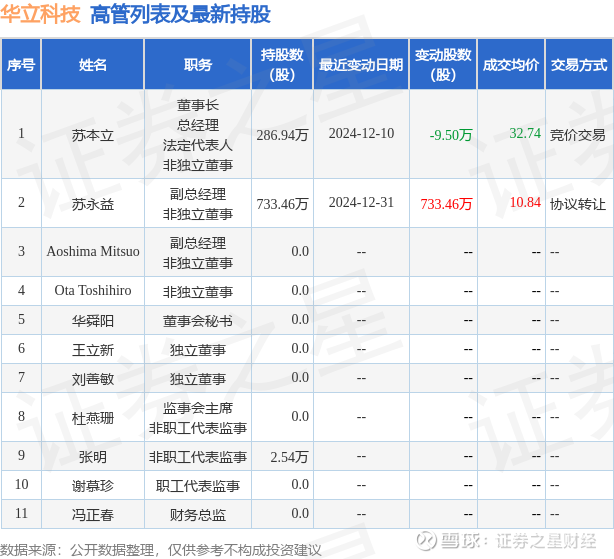Click the name 王立新
The width and height of the screenshot is (614, 559).
(93, 350)
